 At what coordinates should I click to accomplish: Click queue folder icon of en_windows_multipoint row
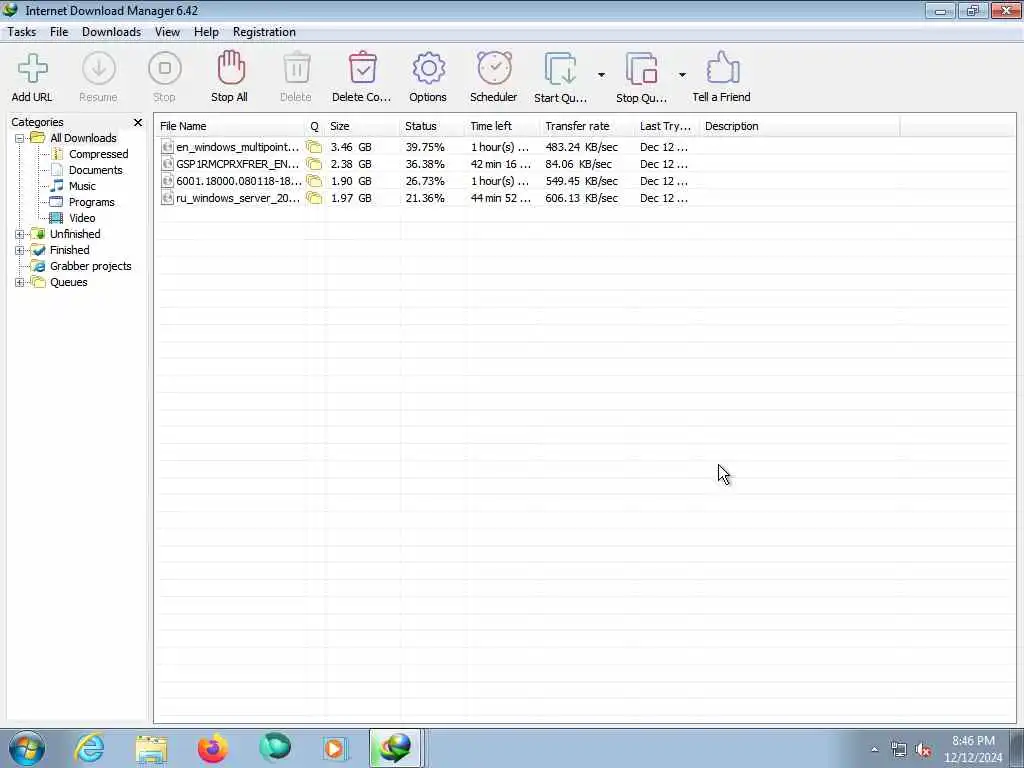tap(314, 147)
